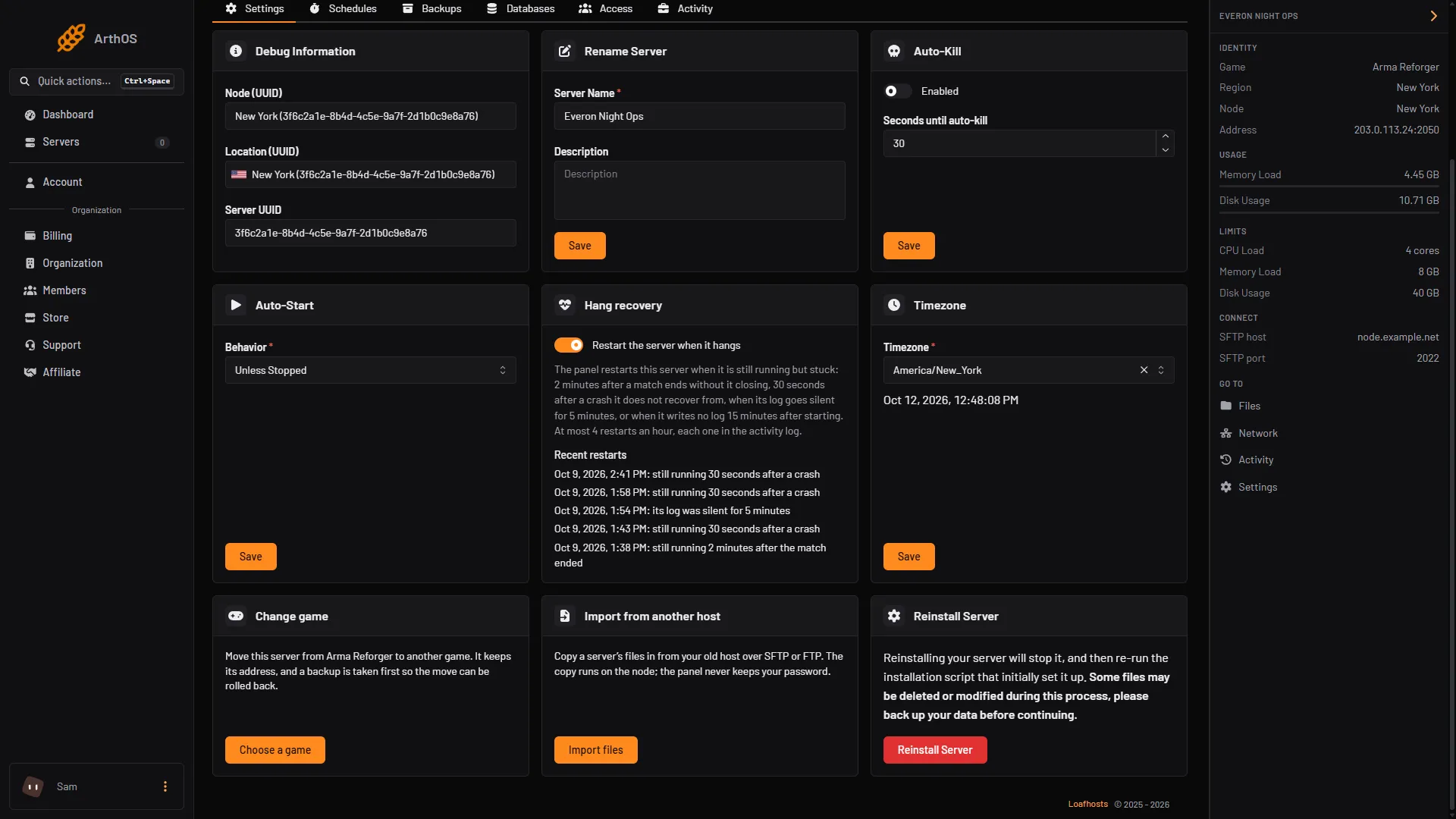Click the Description text area
The image size is (1456, 819).
coord(699,190)
